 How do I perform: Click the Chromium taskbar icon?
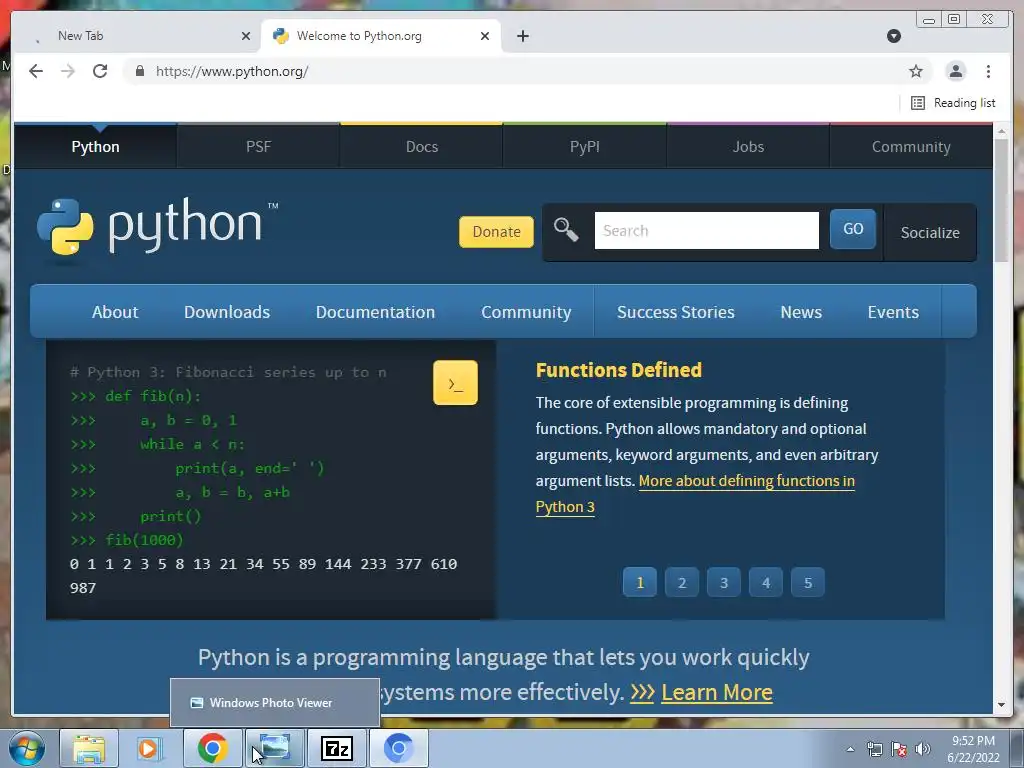point(398,748)
